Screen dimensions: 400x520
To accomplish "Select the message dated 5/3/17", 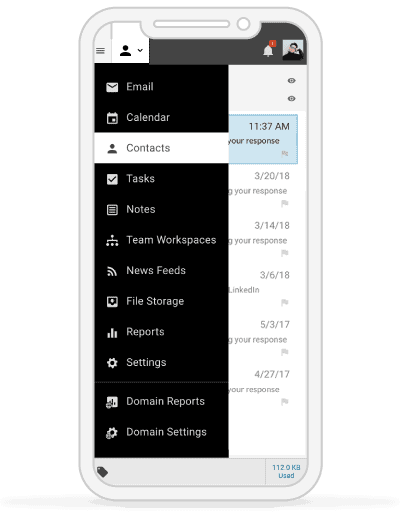I will pos(263,338).
